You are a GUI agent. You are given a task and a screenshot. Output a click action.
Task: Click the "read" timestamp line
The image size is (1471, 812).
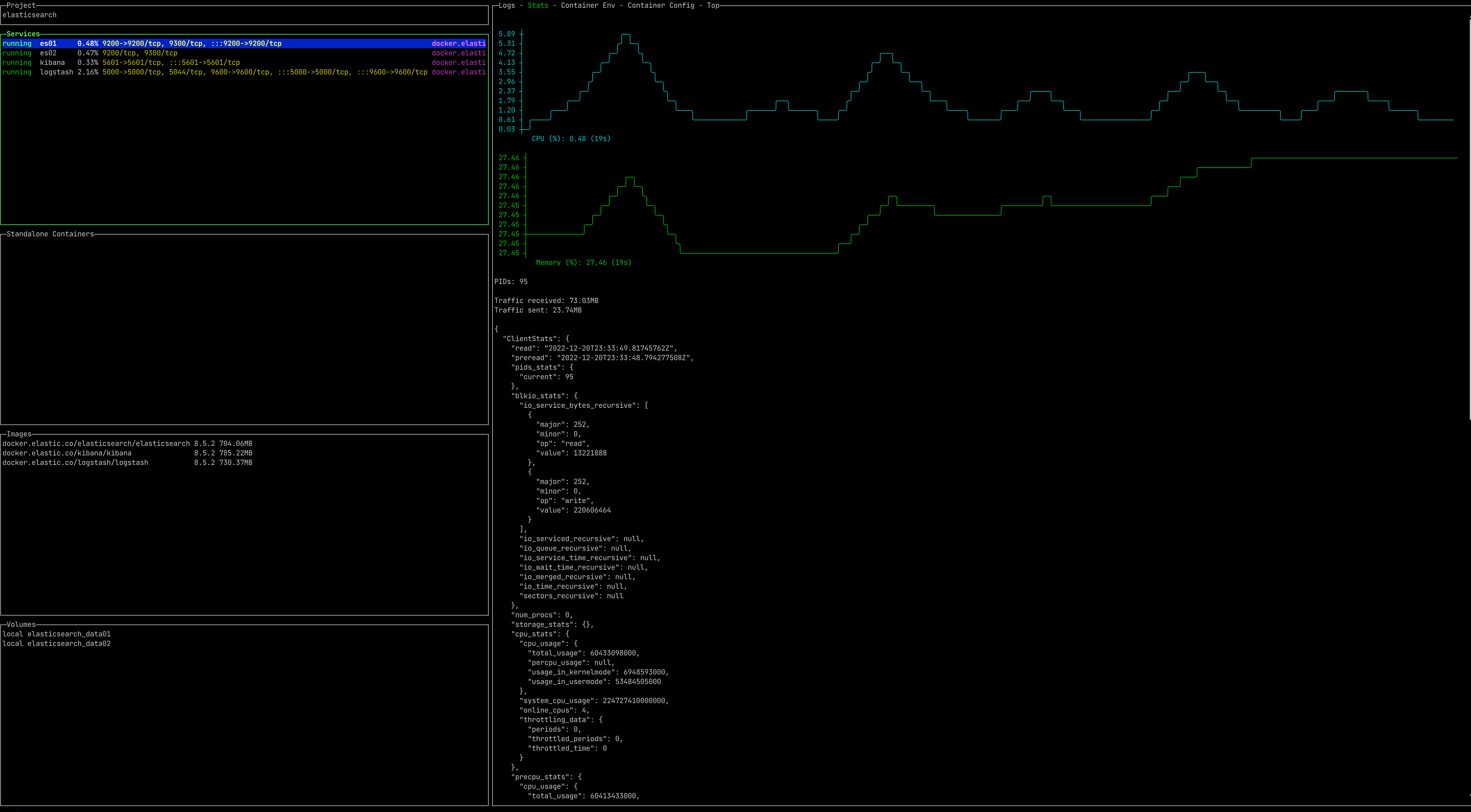(x=594, y=348)
